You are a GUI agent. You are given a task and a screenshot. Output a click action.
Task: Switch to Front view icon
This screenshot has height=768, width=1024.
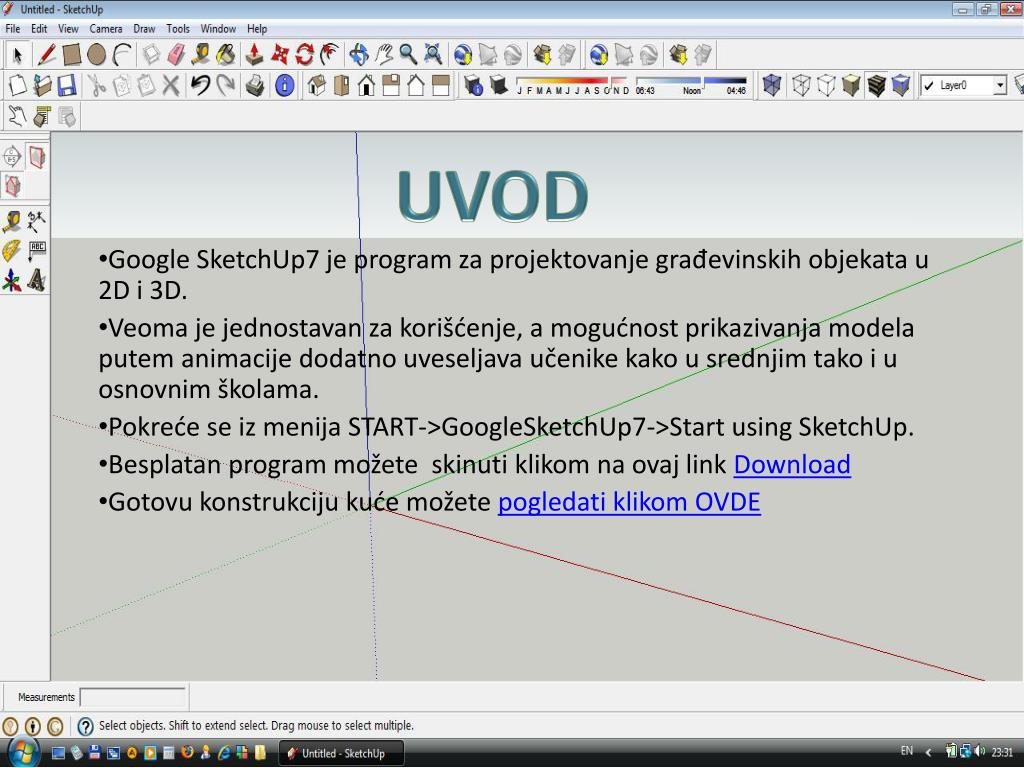[366, 86]
